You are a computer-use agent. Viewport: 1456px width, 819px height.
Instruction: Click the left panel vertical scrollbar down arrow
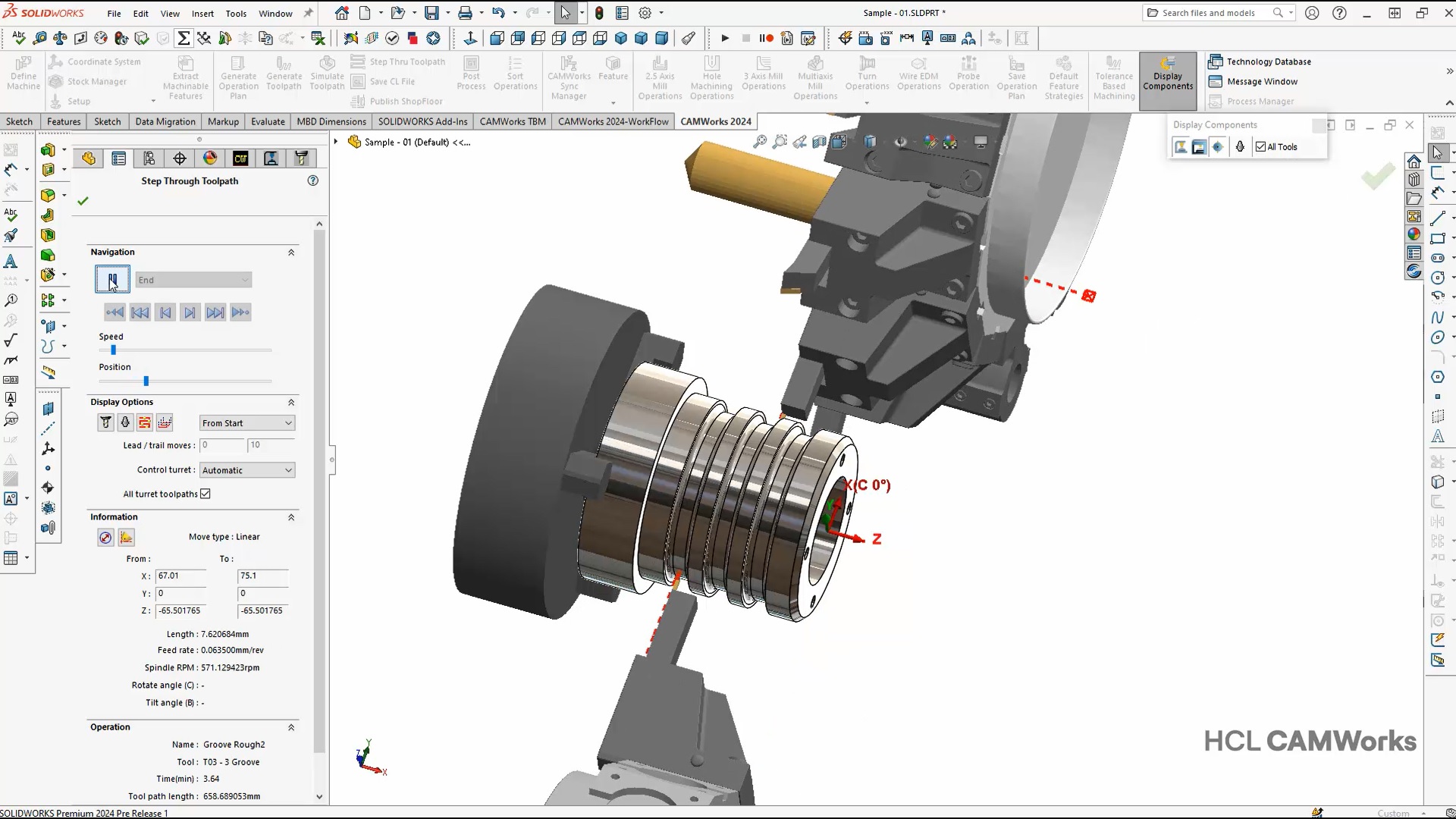[319, 796]
